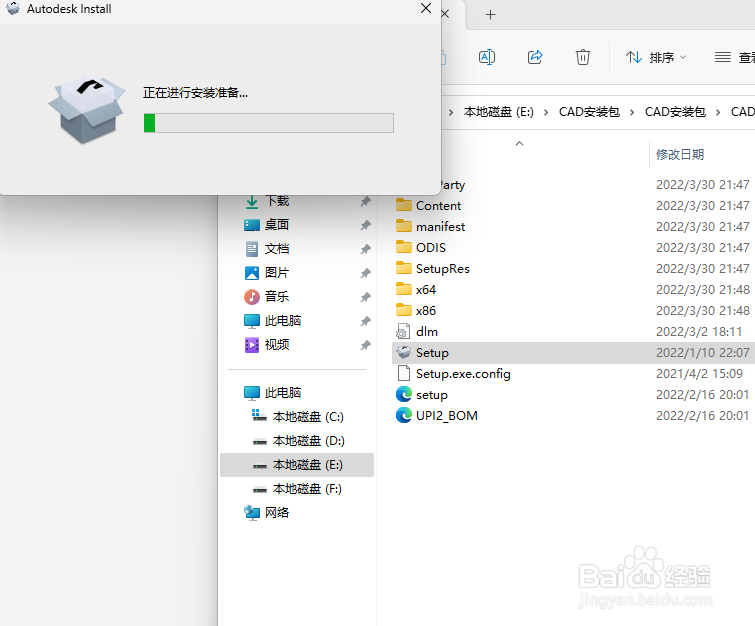Click pin icon next to 视频
The width and height of the screenshot is (755, 626).
click(x=366, y=345)
